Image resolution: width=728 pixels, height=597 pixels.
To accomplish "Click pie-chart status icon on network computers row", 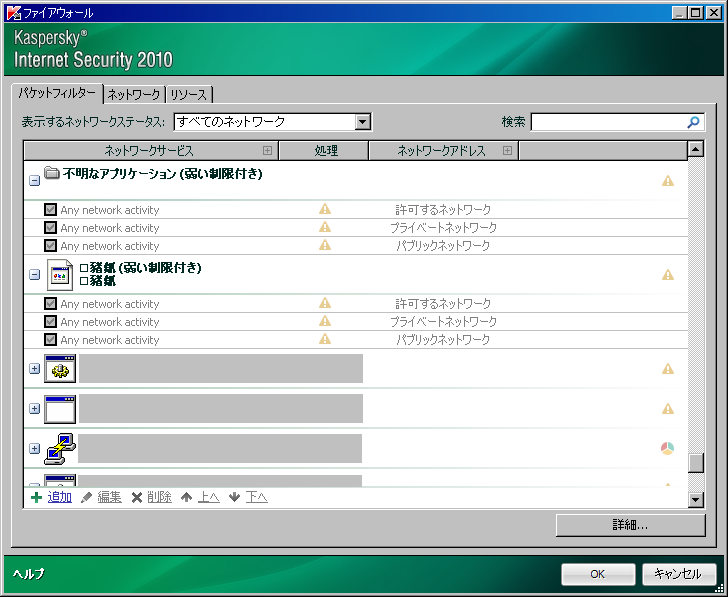I will (x=668, y=448).
